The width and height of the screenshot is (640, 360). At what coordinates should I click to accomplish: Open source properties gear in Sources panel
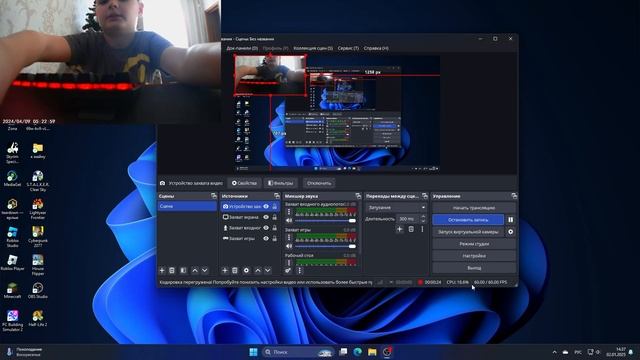pyautogui.click(x=246, y=270)
